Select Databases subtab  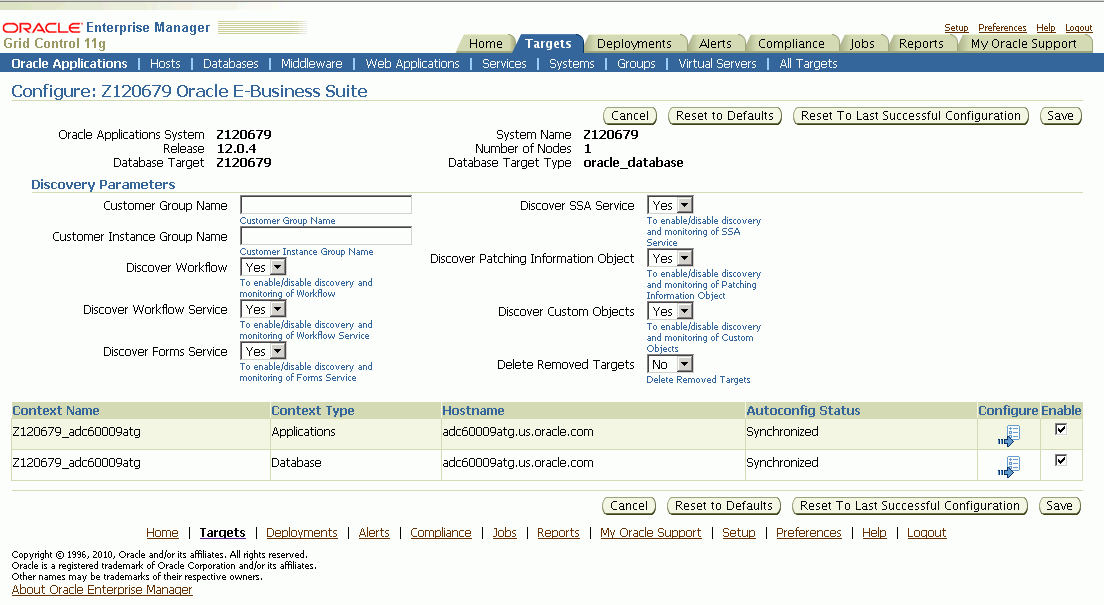point(230,63)
